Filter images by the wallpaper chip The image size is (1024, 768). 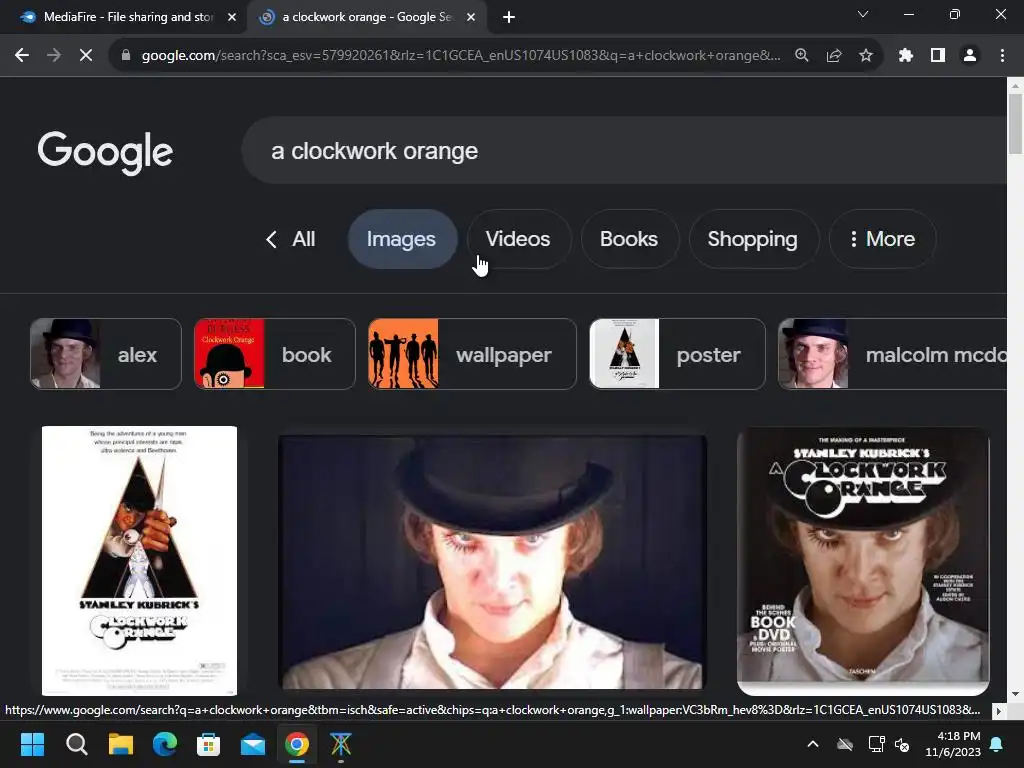(x=472, y=354)
